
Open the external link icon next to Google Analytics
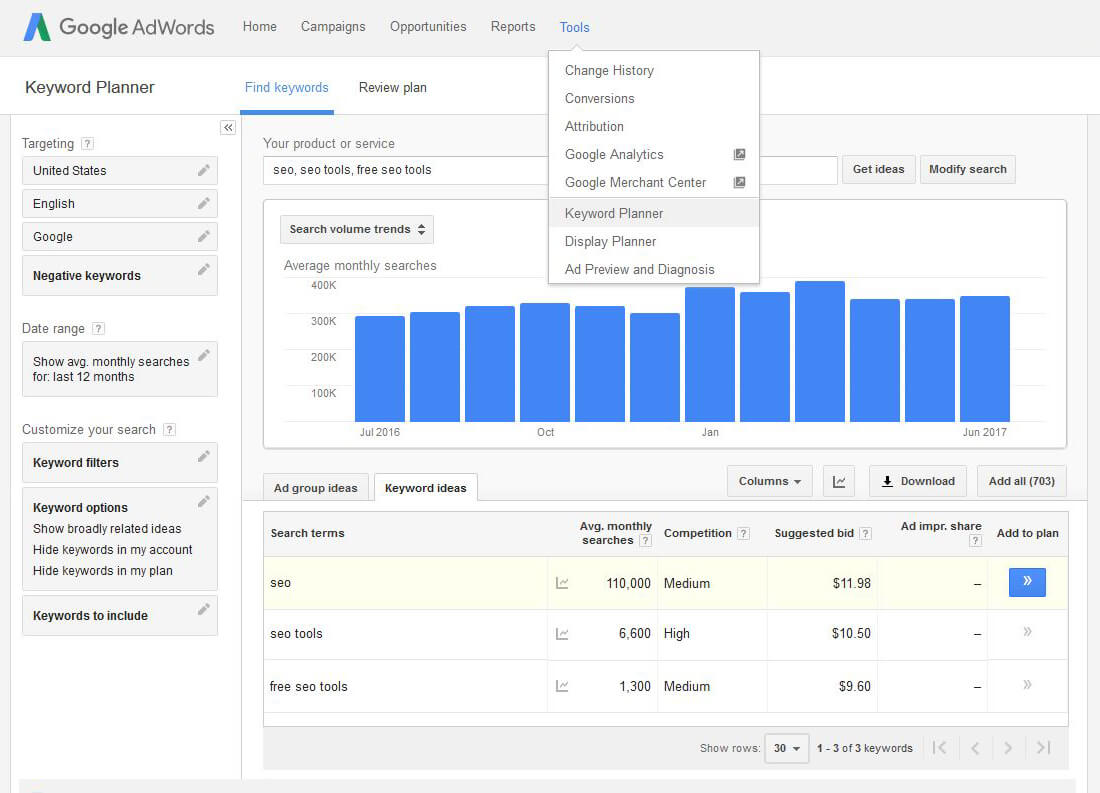point(739,154)
